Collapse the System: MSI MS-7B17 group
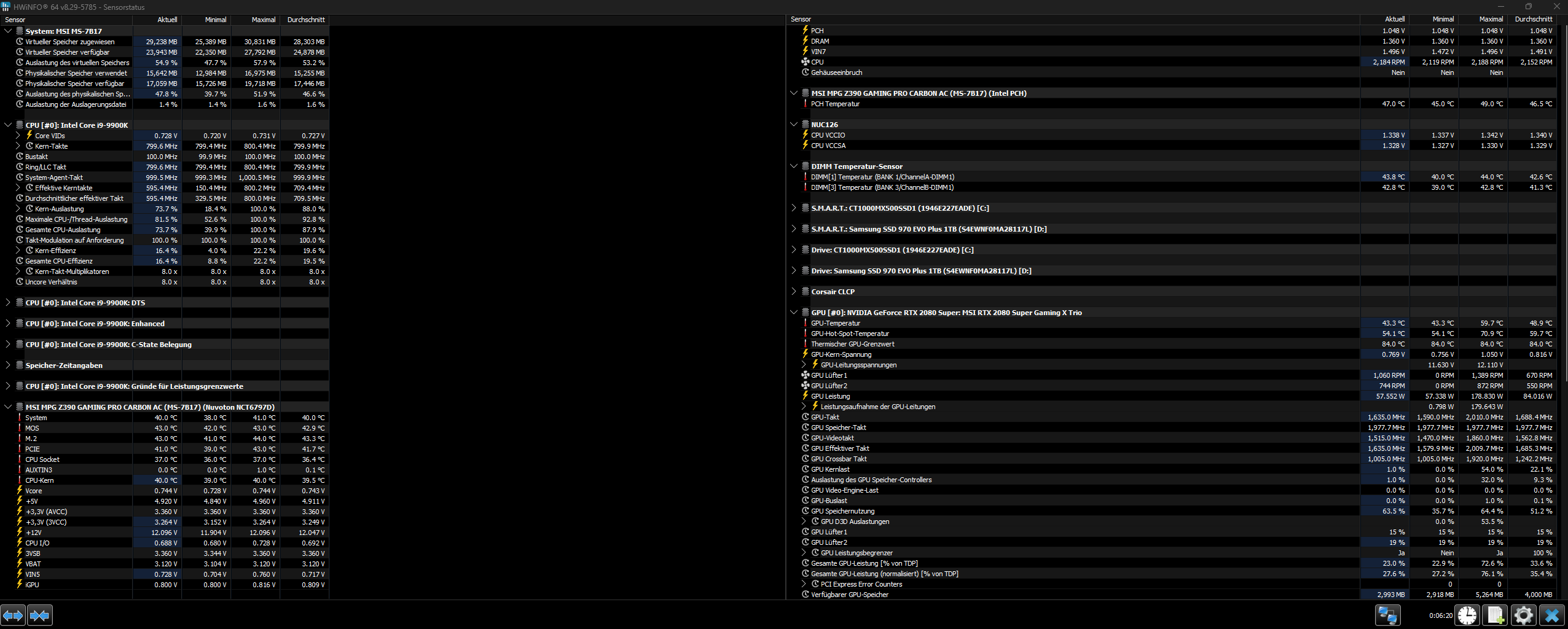The height and width of the screenshot is (629, 1568). [x=8, y=31]
